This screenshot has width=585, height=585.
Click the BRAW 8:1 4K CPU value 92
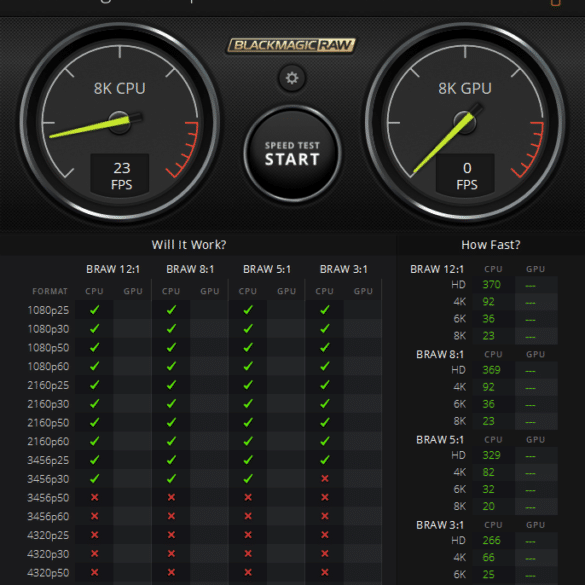point(488,387)
